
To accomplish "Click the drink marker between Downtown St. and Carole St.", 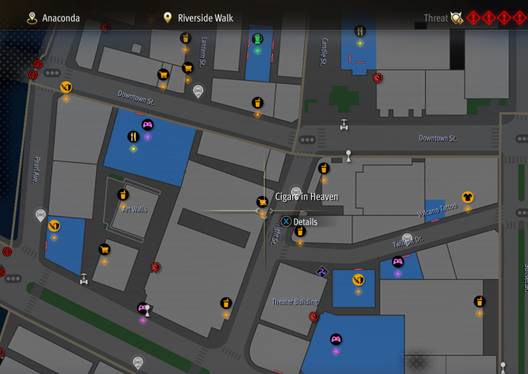I will pos(257,103).
